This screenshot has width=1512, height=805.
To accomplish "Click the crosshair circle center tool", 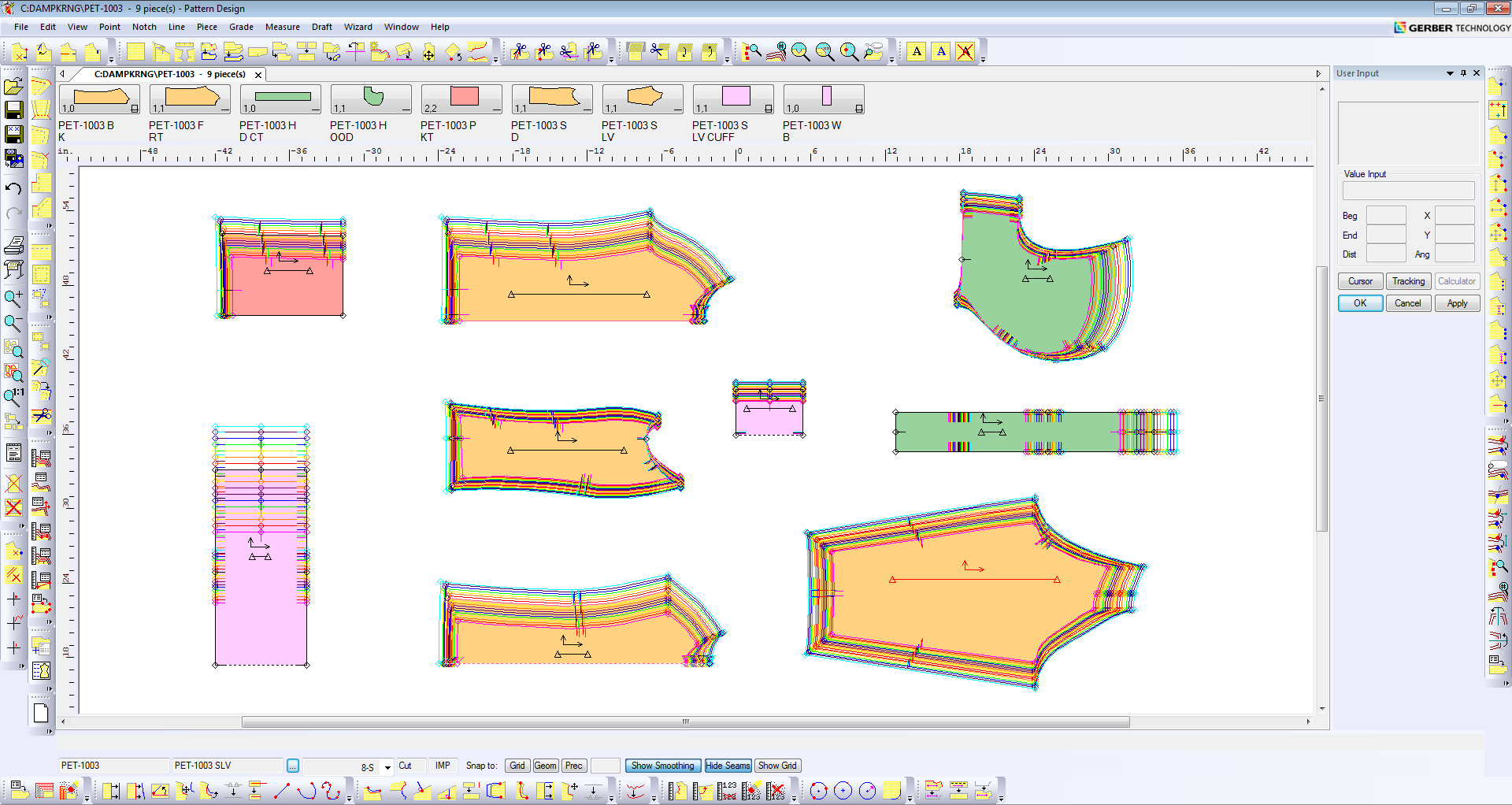I will coord(843,791).
